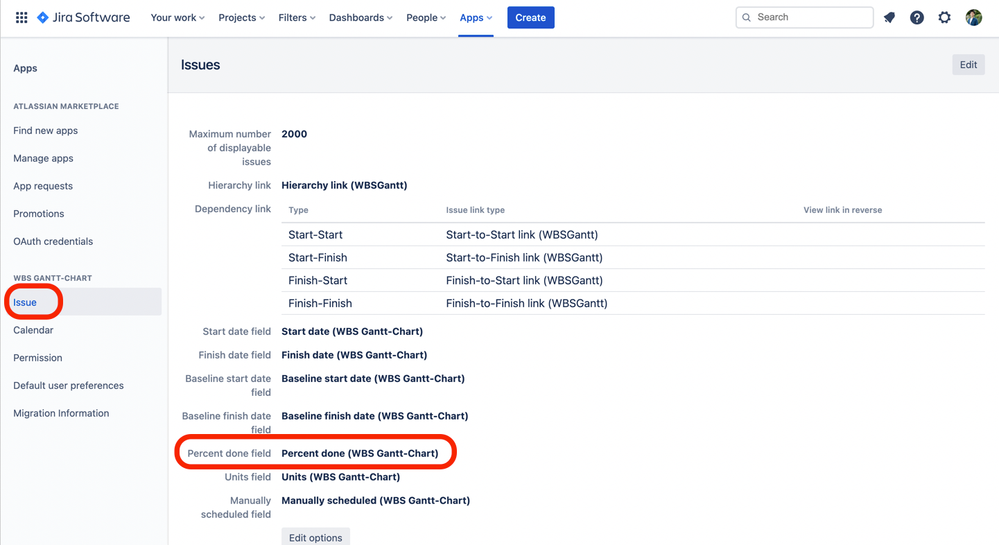Viewport: 999px width, 545px height.
Task: Open OAuth credentials in sidebar
Action: [x=54, y=242]
